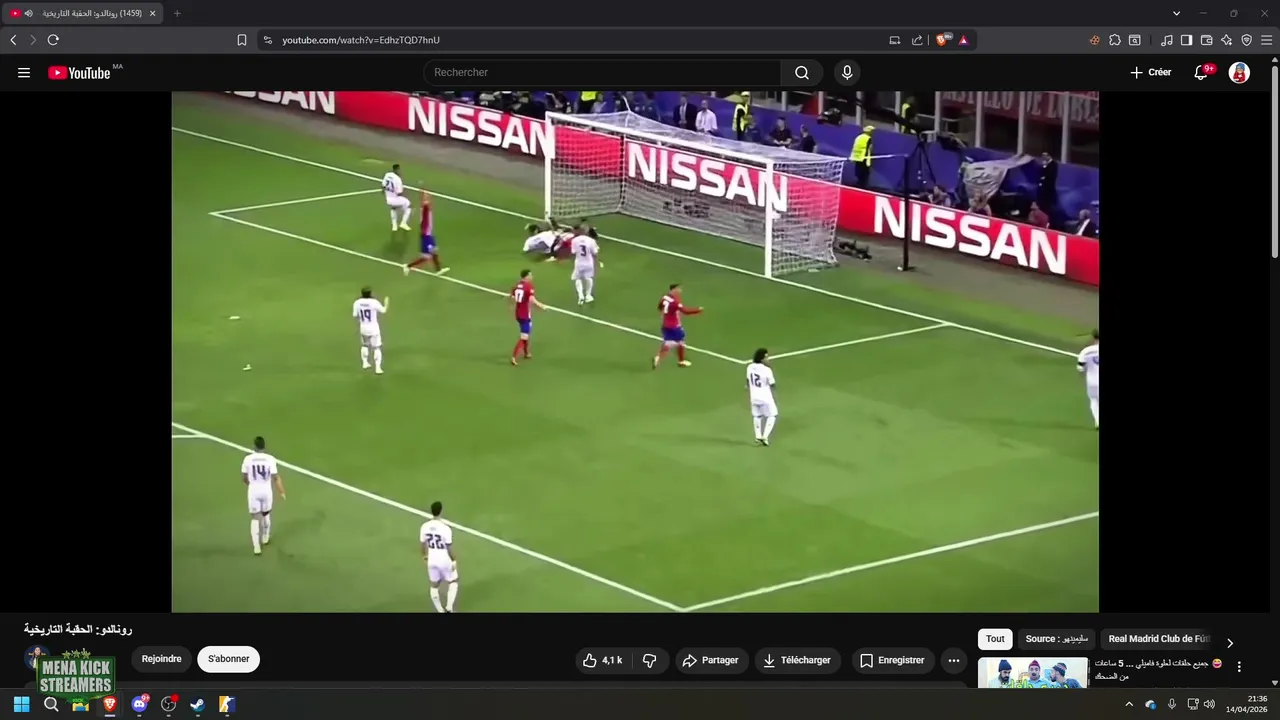The height and width of the screenshot is (720, 1280).
Task: Open Counter-Strike from the taskbar
Action: 227,704
